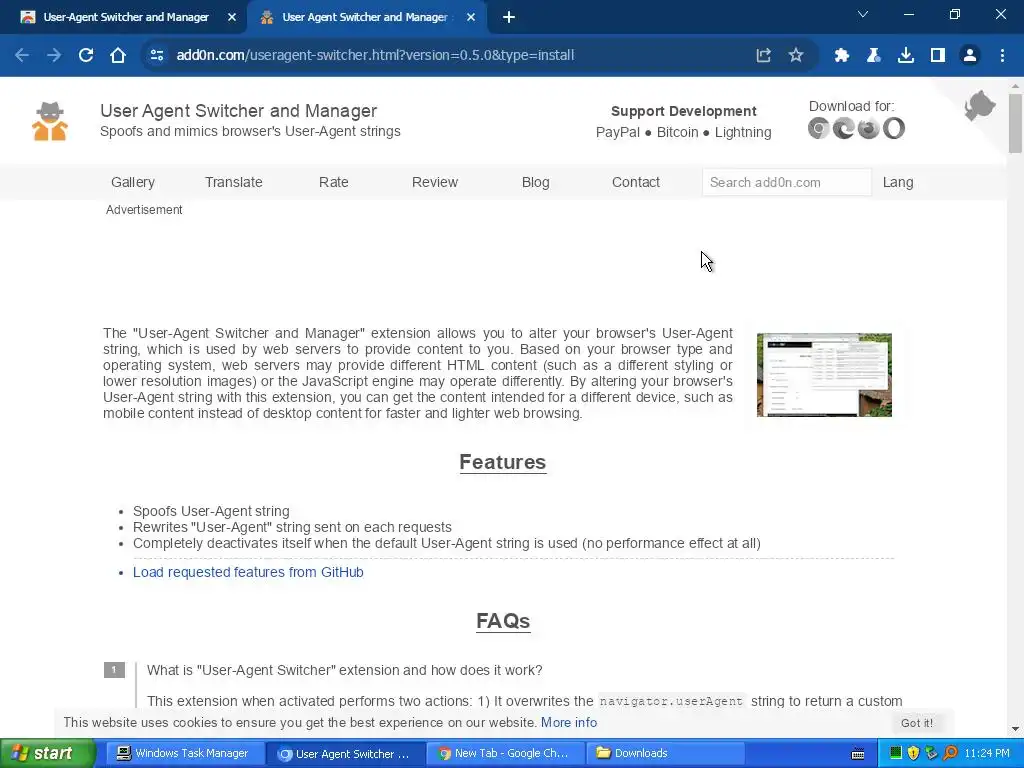
Task: Share this page icon in address bar
Action: tap(763, 56)
